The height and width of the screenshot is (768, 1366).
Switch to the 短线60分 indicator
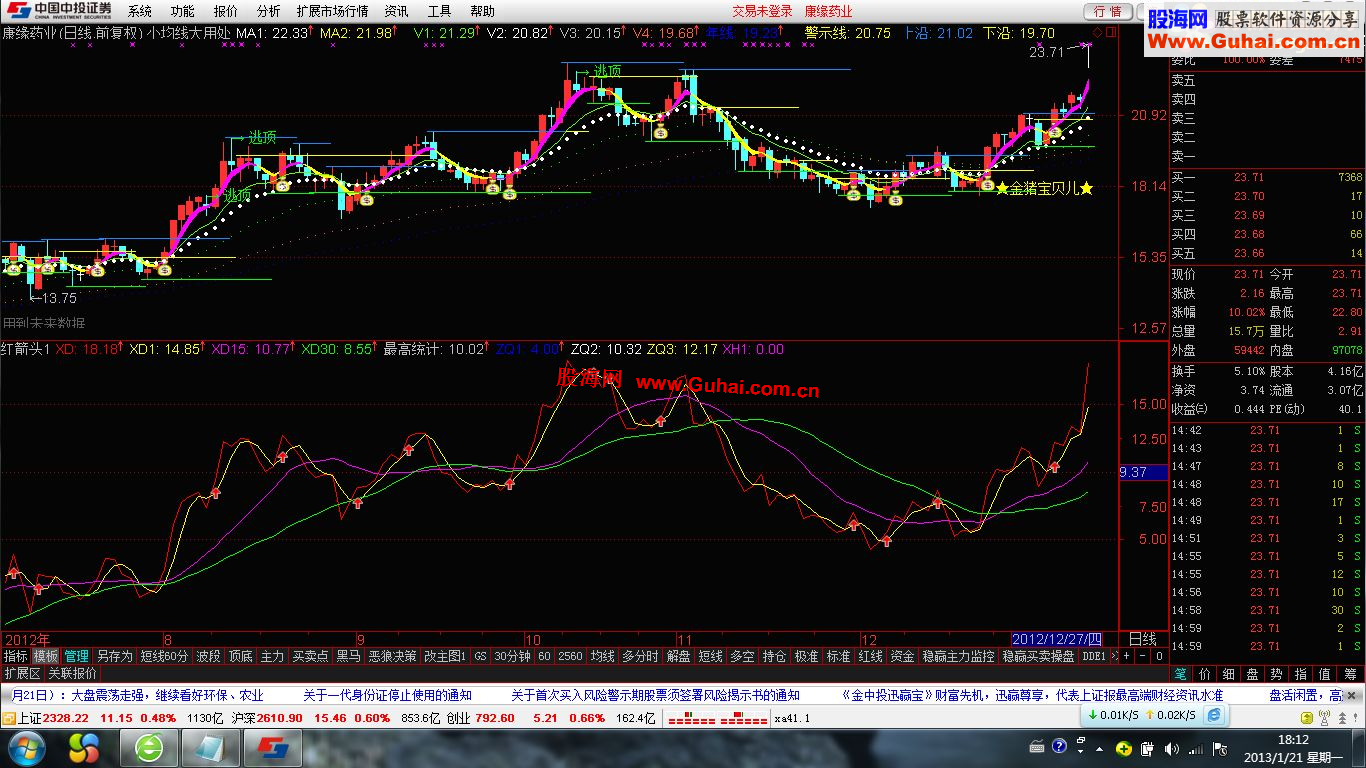164,656
